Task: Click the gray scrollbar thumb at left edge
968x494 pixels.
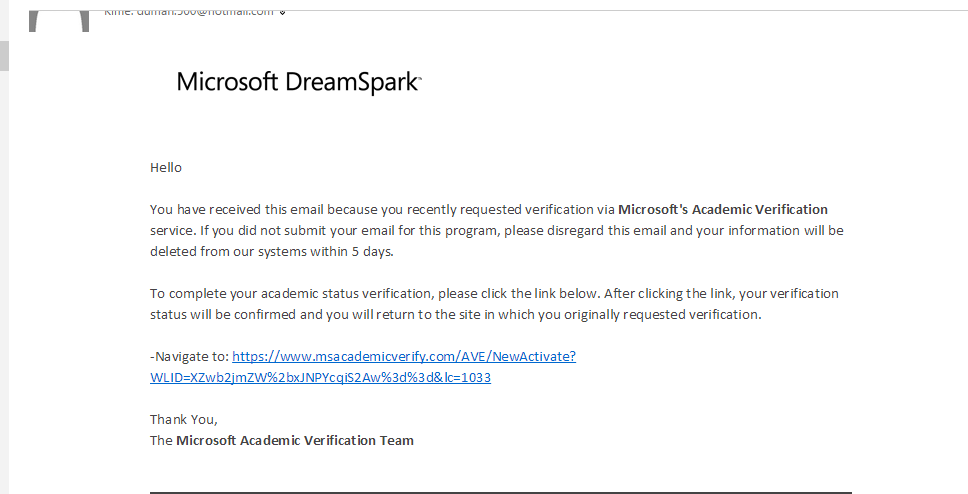Action: [x=4, y=55]
